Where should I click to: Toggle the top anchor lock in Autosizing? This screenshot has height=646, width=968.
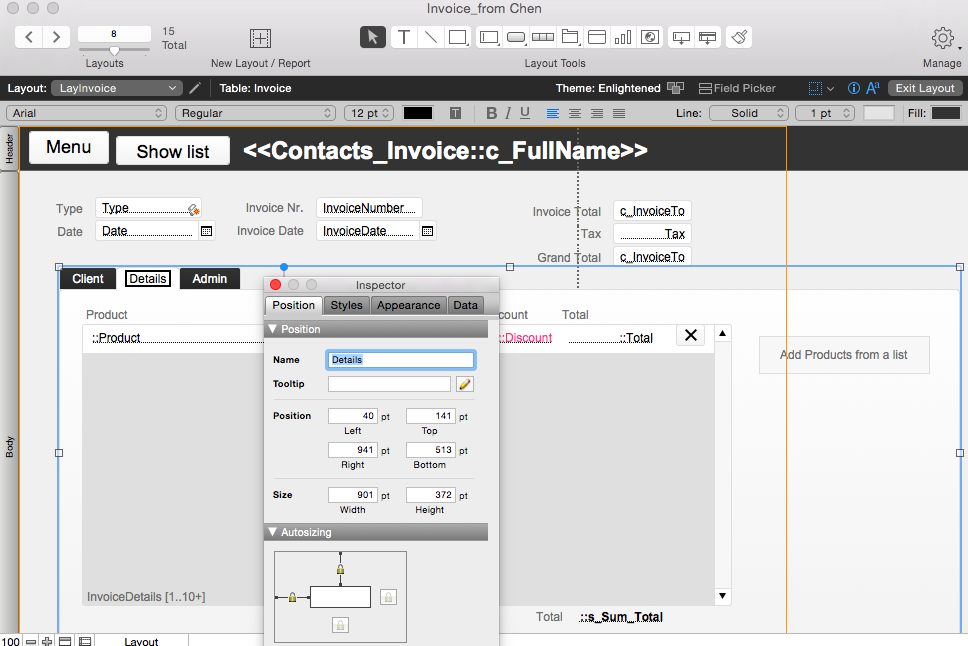pos(340,569)
